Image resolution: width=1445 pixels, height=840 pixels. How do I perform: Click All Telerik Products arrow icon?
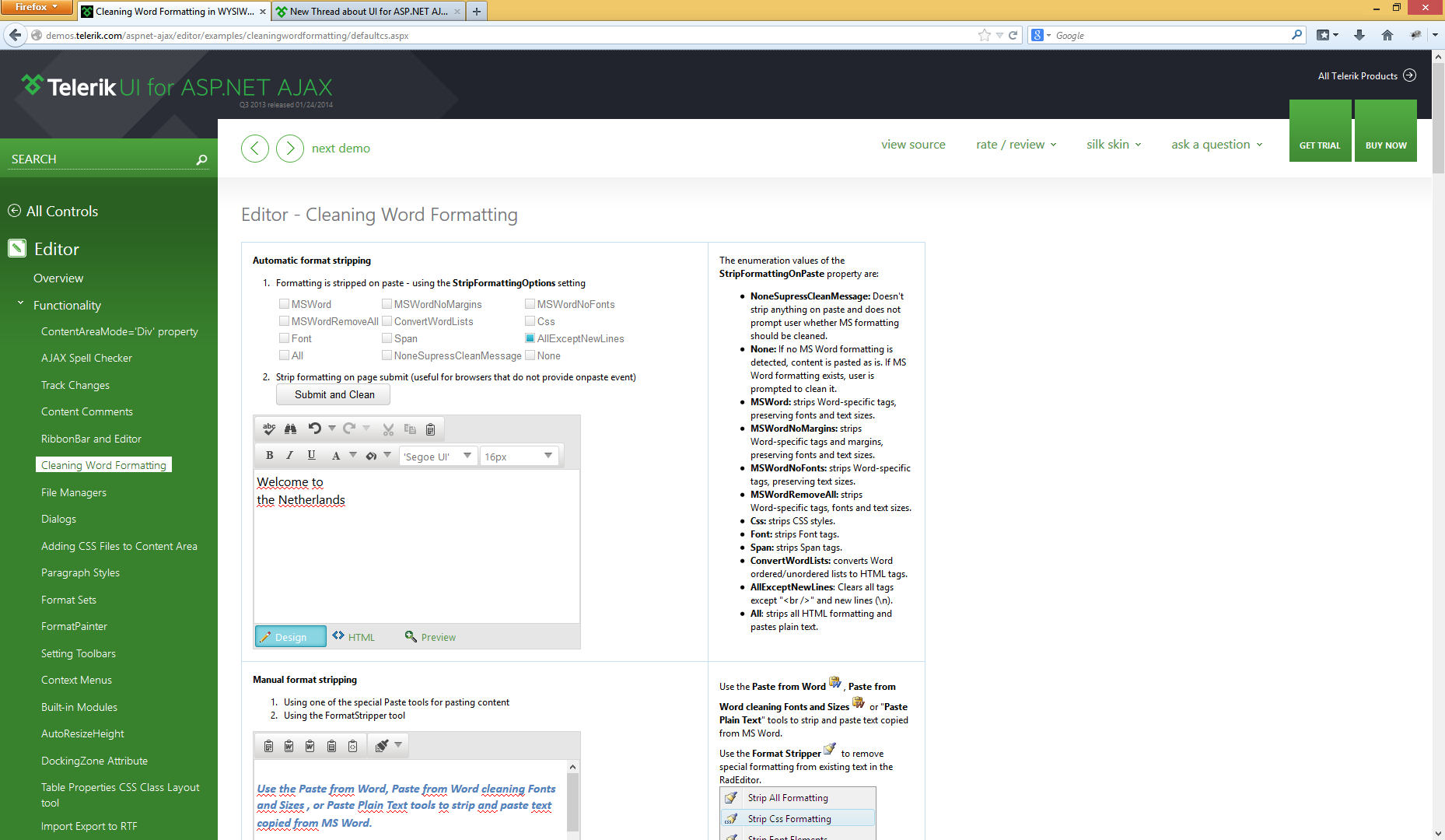pos(1409,75)
